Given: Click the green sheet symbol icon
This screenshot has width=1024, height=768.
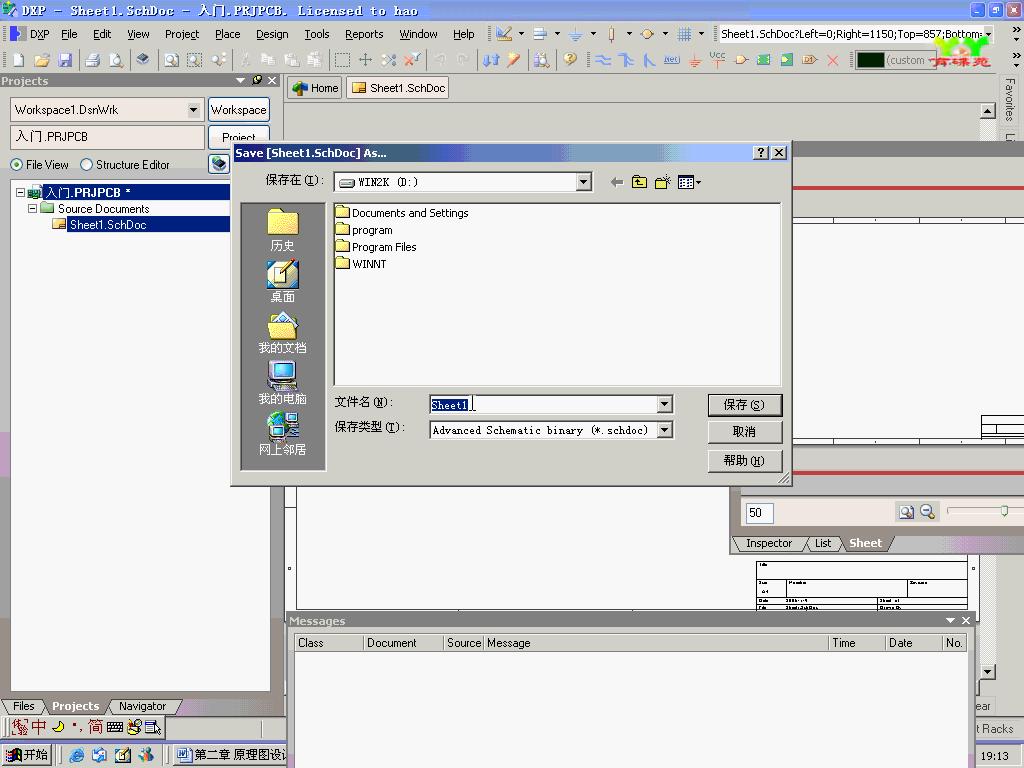Looking at the screenshot, I should tap(763, 60).
